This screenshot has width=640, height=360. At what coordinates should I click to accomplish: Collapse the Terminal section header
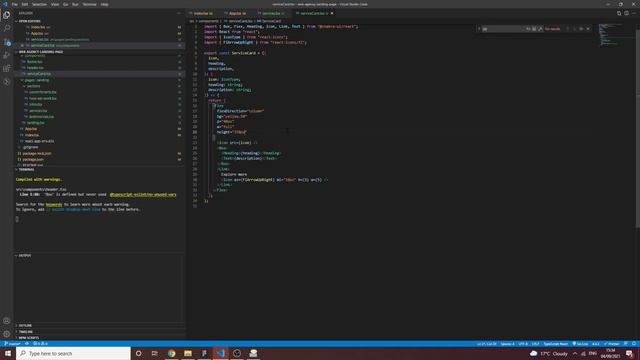pyautogui.click(x=26, y=169)
